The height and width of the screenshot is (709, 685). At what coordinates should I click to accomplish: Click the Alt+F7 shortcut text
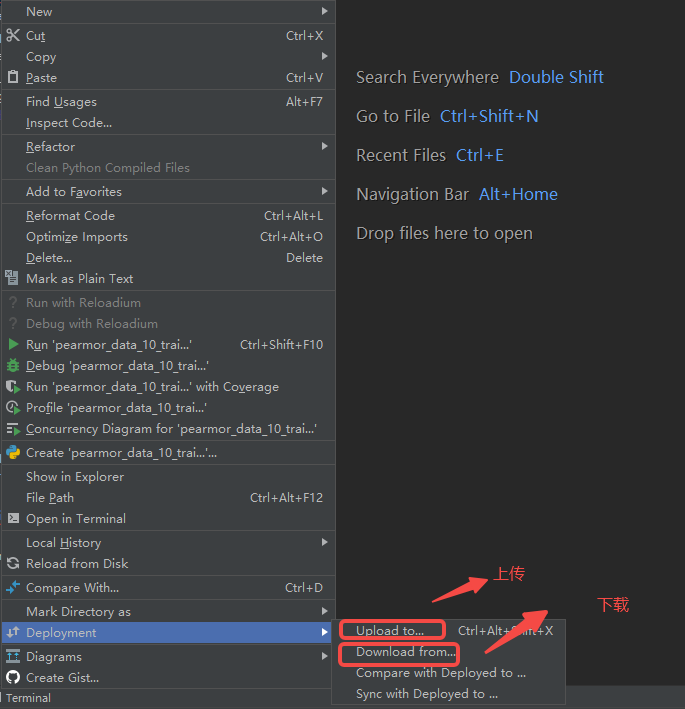(304, 102)
